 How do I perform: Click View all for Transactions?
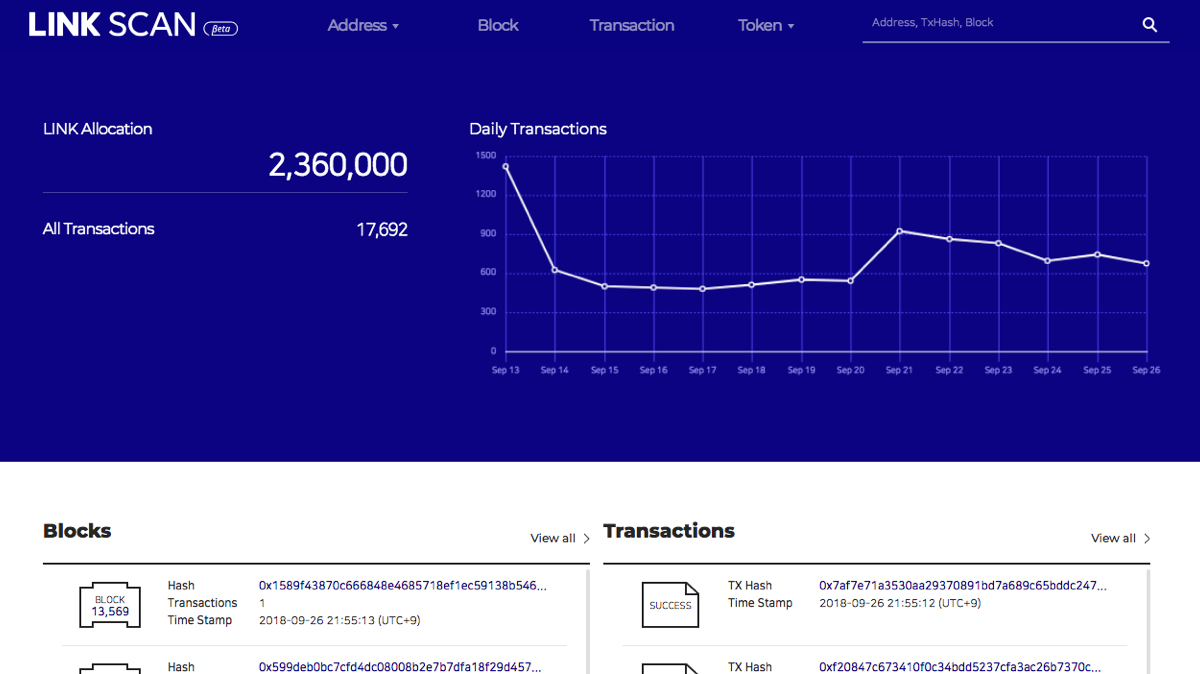pos(1113,539)
